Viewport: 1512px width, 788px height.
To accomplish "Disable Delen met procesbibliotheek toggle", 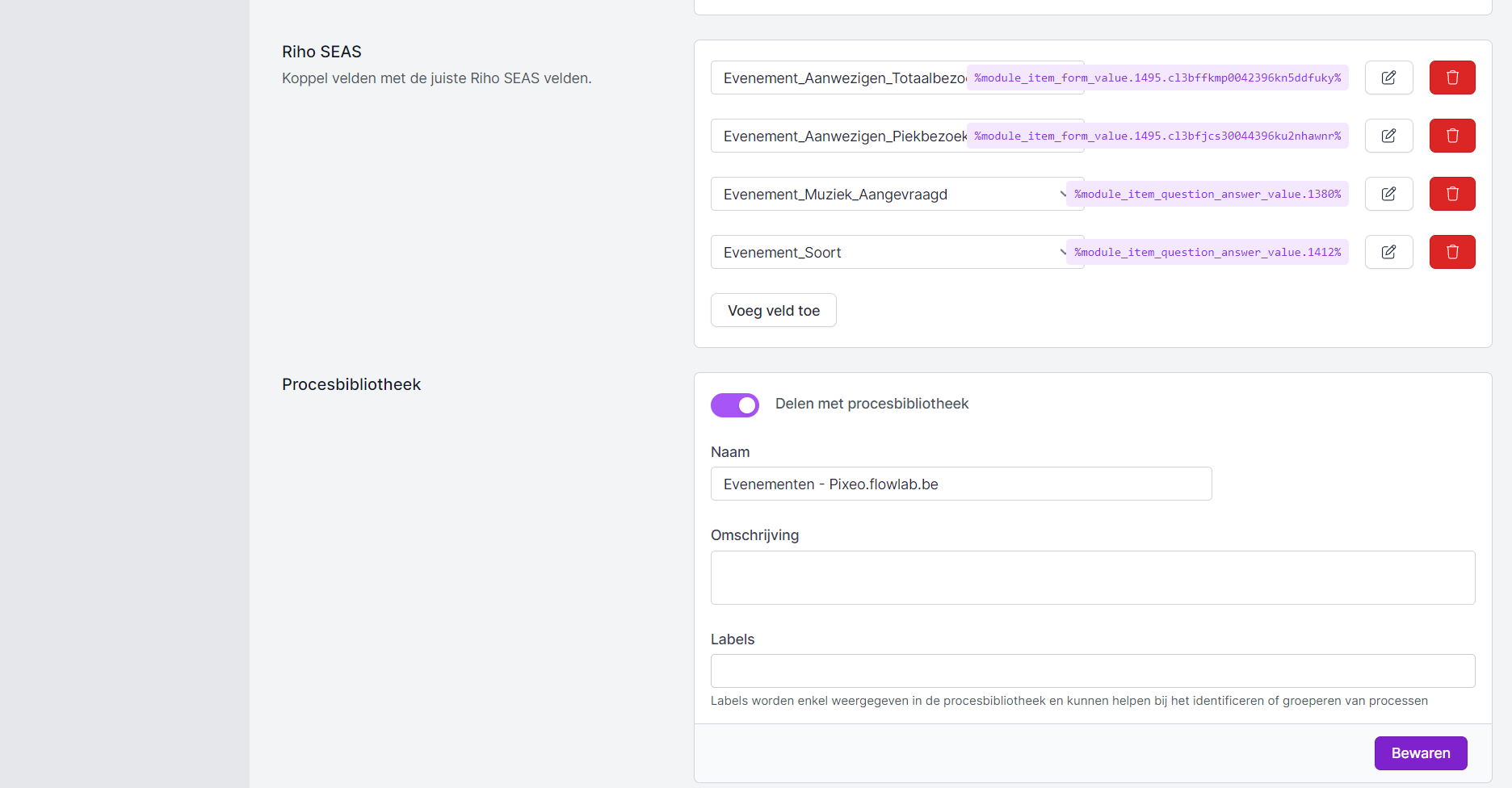I will click(734, 404).
